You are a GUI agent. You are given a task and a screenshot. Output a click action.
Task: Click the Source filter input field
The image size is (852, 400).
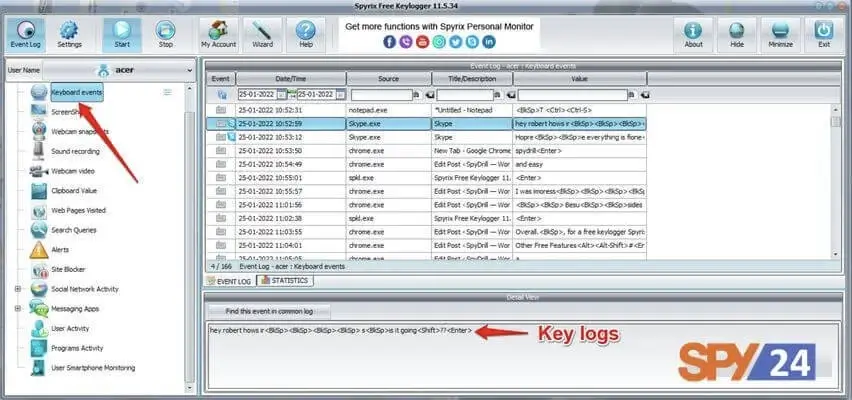[381, 95]
